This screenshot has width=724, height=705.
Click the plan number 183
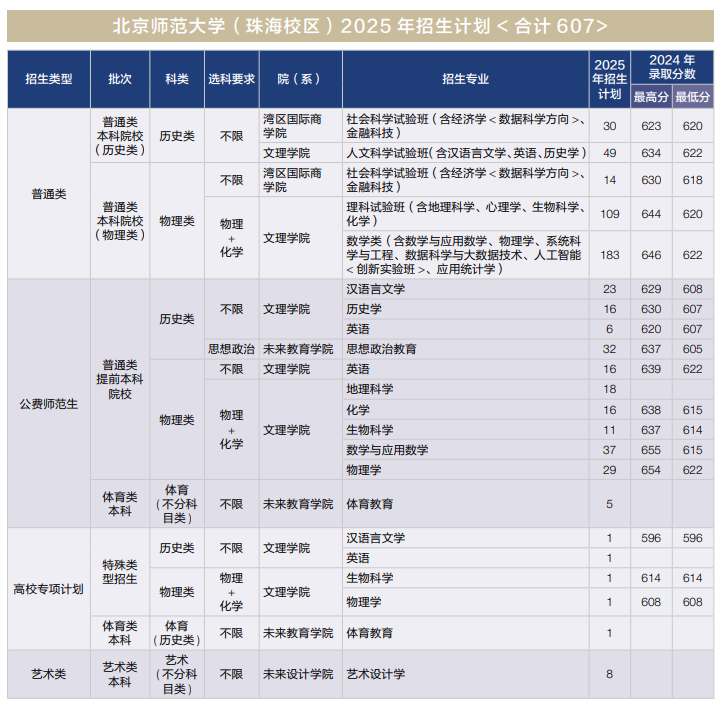(609, 255)
